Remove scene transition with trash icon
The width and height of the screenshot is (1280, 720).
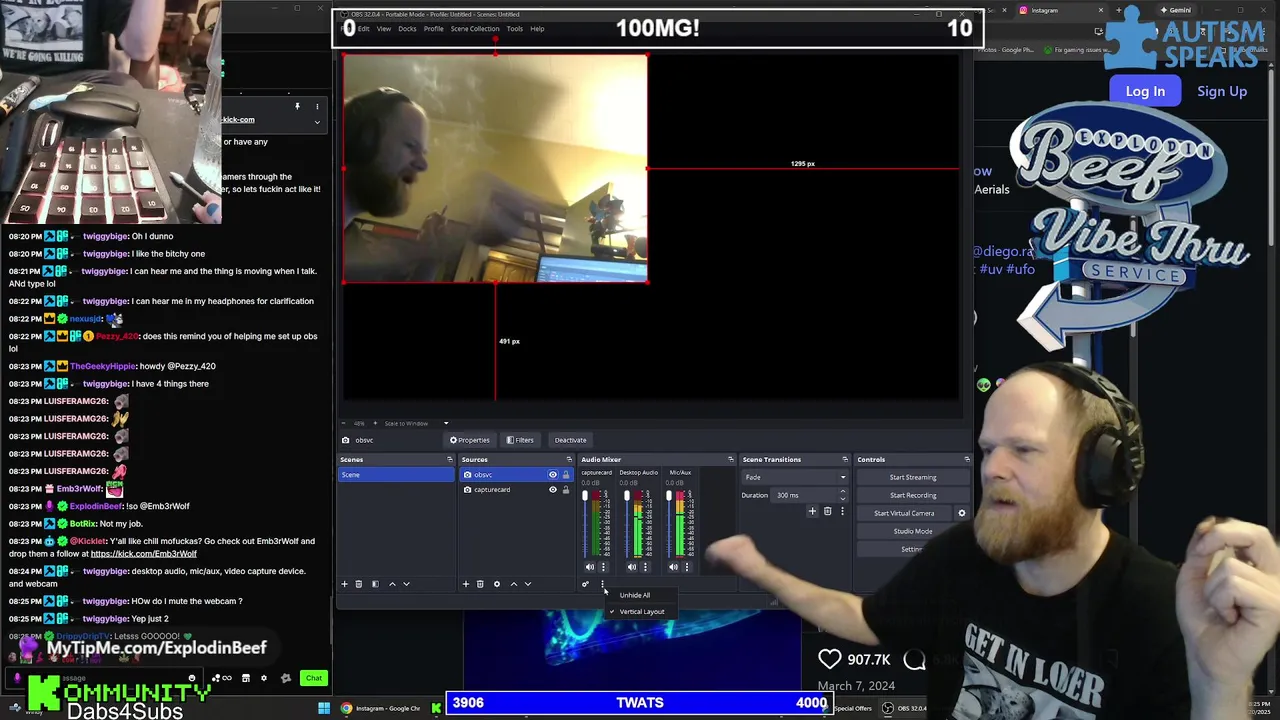(827, 511)
